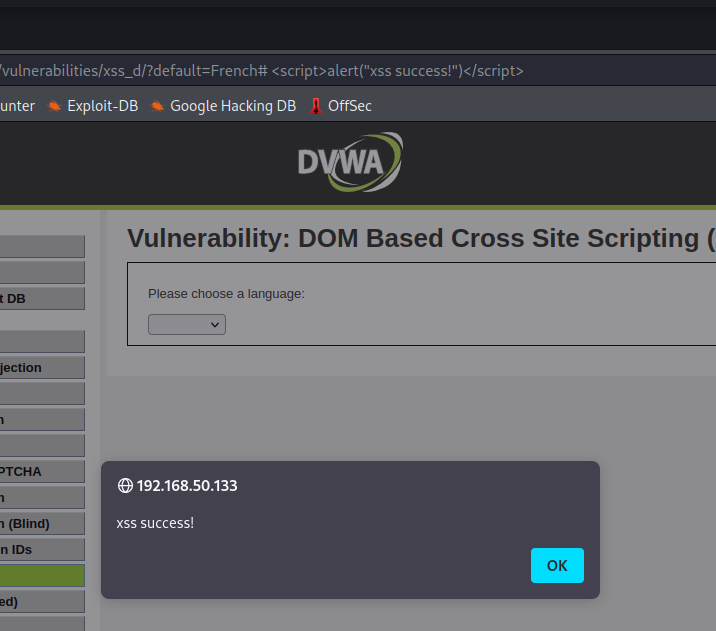Select the sidebar item ending in IDs
The image size is (716, 631).
(x=42, y=549)
